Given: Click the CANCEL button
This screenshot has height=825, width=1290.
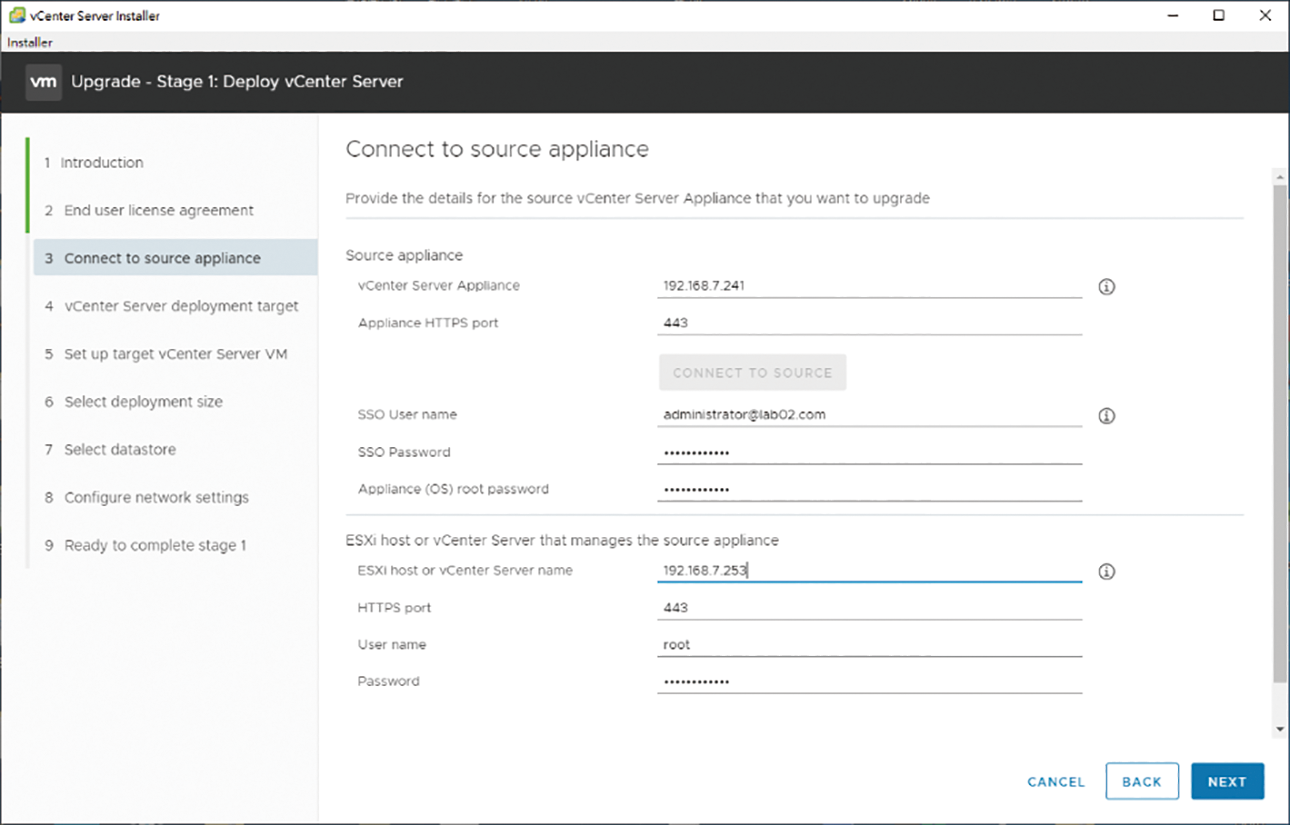Looking at the screenshot, I should tap(1056, 782).
